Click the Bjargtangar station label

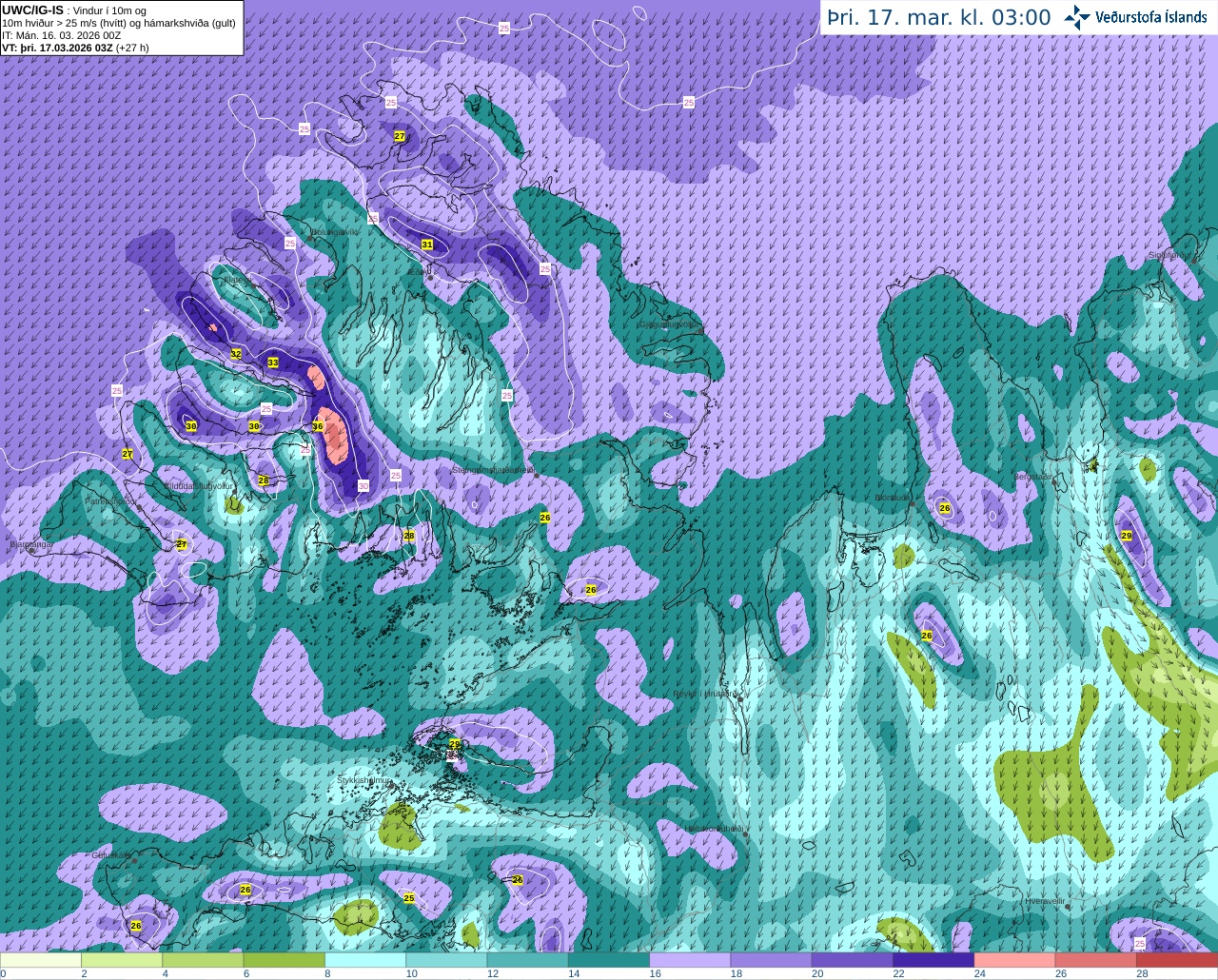click(x=30, y=544)
